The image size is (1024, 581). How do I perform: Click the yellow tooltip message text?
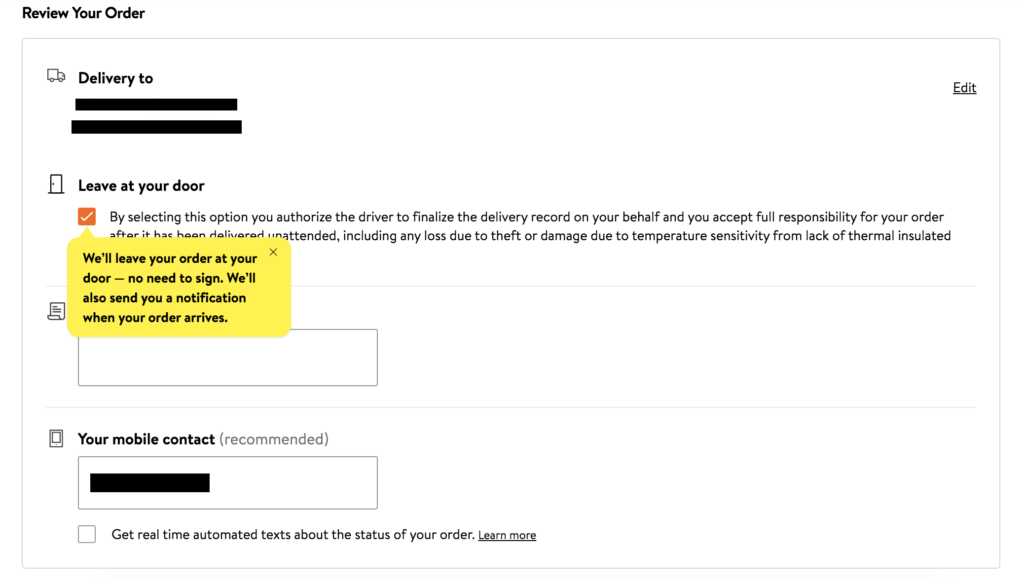(170, 288)
